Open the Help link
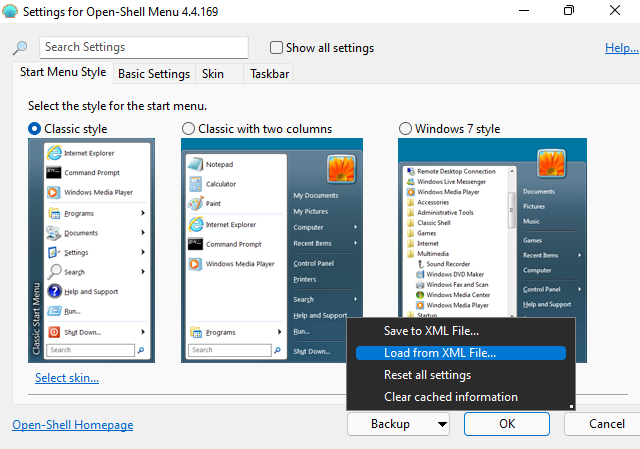Image resolution: width=640 pixels, height=449 pixels. (x=622, y=48)
